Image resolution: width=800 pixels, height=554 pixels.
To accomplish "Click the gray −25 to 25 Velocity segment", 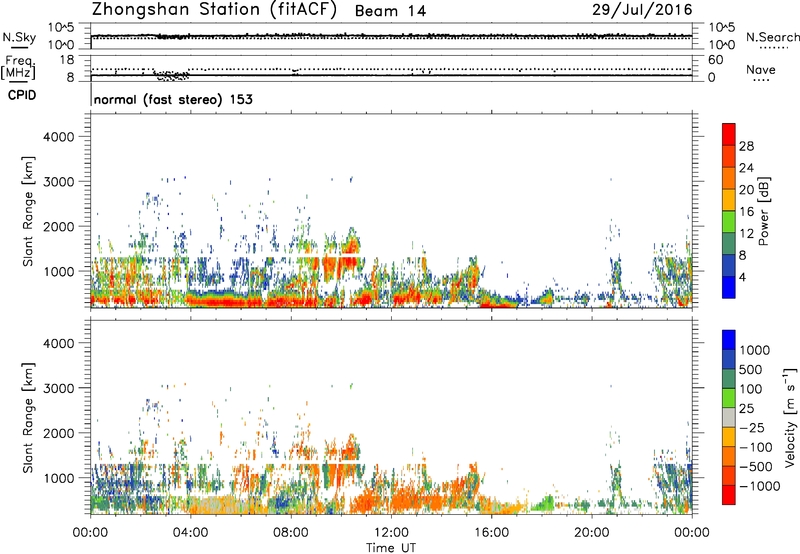I will point(729,417).
